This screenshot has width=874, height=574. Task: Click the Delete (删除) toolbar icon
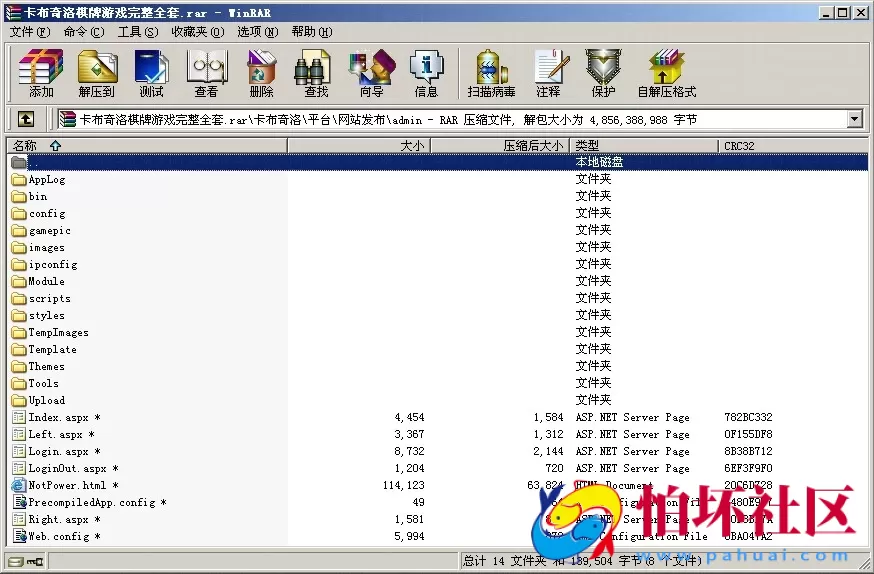point(261,73)
